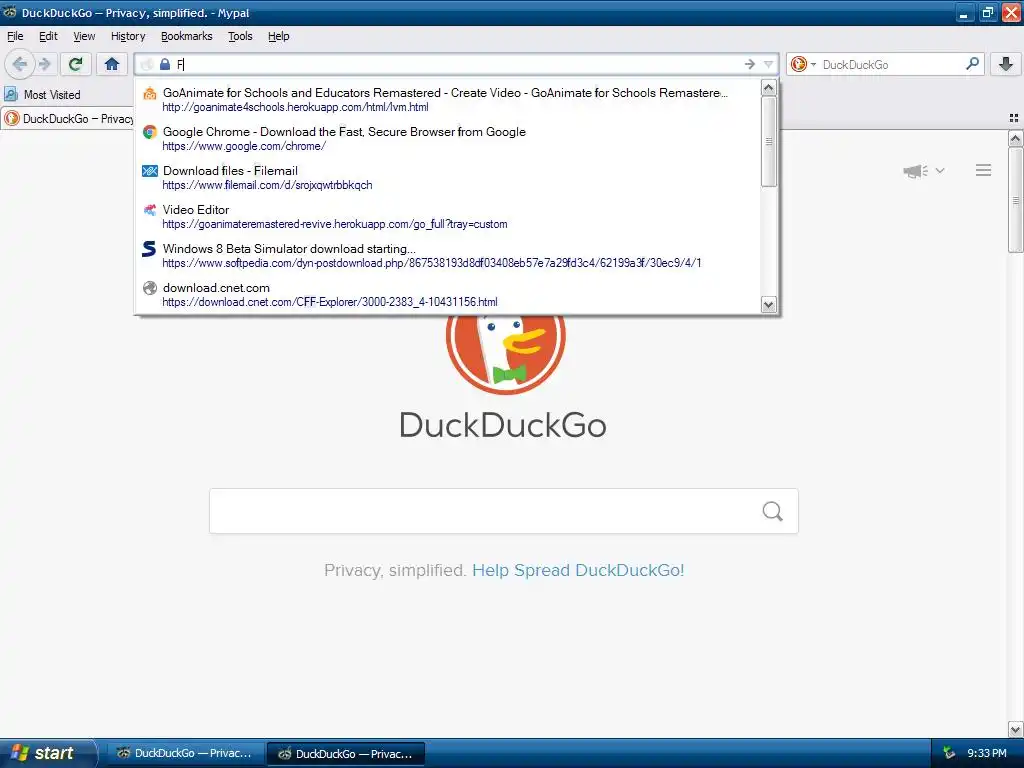Click the Softpedia S favicon

150,249
